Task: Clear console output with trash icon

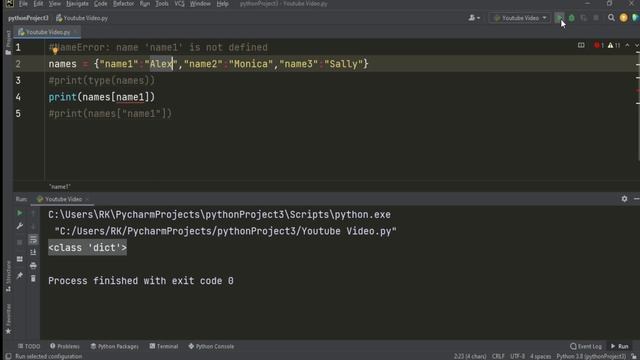Action: tap(33, 279)
